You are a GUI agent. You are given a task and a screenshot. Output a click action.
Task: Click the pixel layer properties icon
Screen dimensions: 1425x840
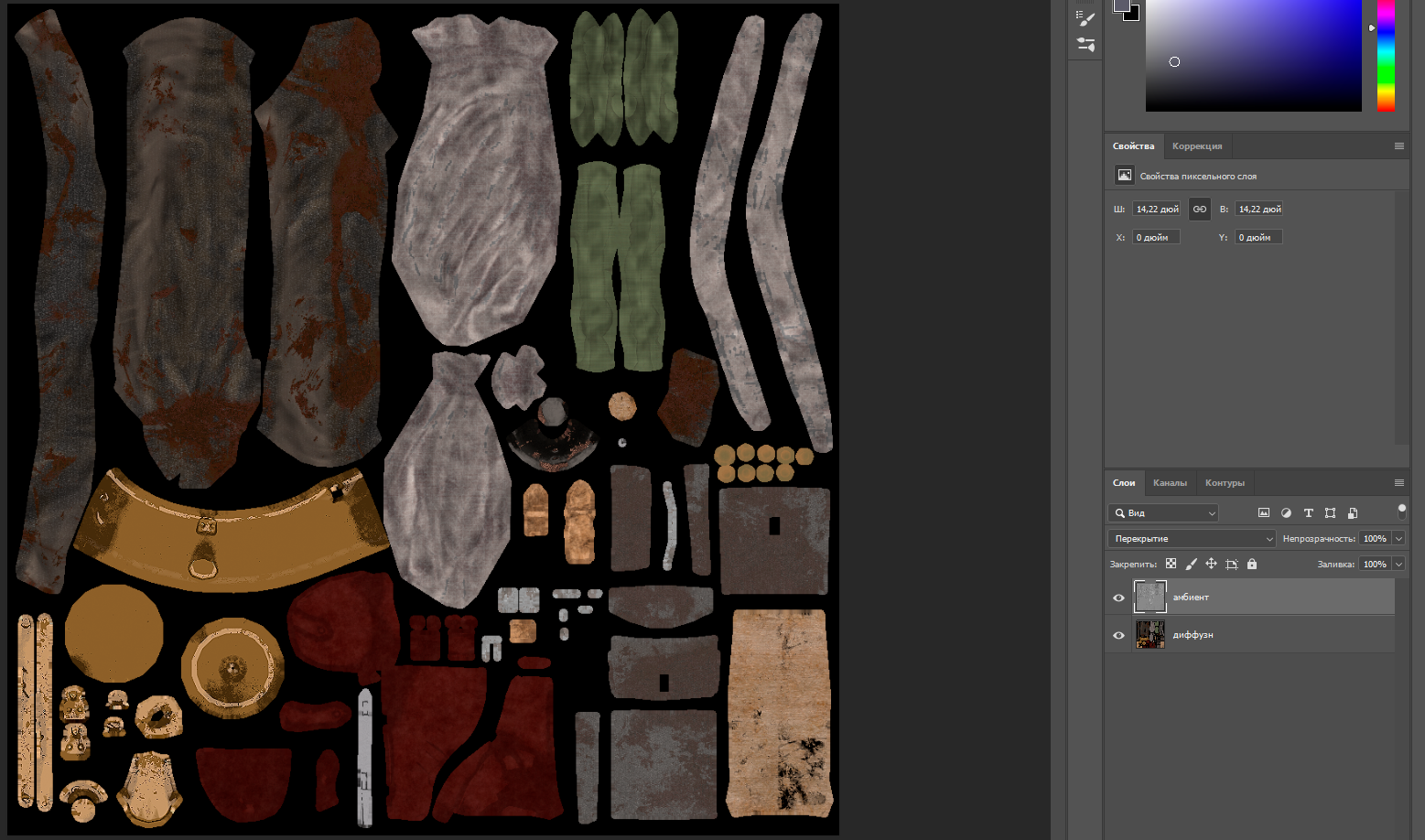pos(1124,175)
